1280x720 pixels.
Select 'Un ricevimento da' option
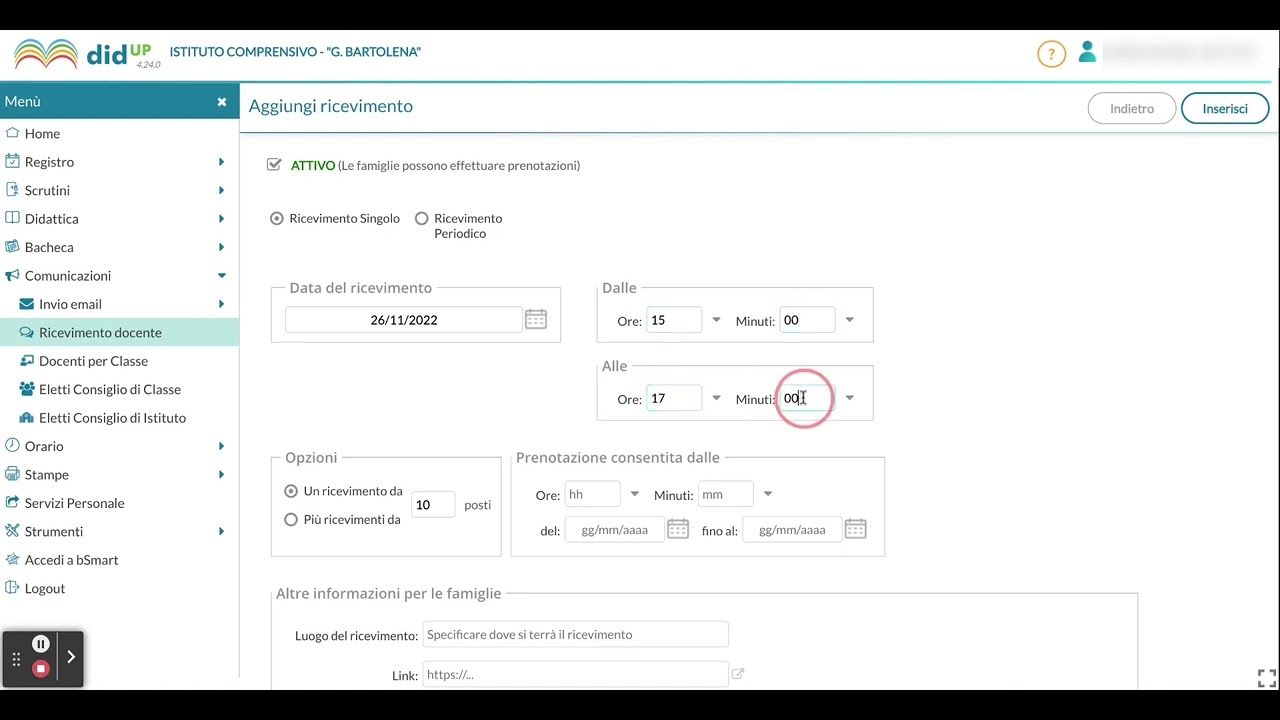(x=291, y=491)
